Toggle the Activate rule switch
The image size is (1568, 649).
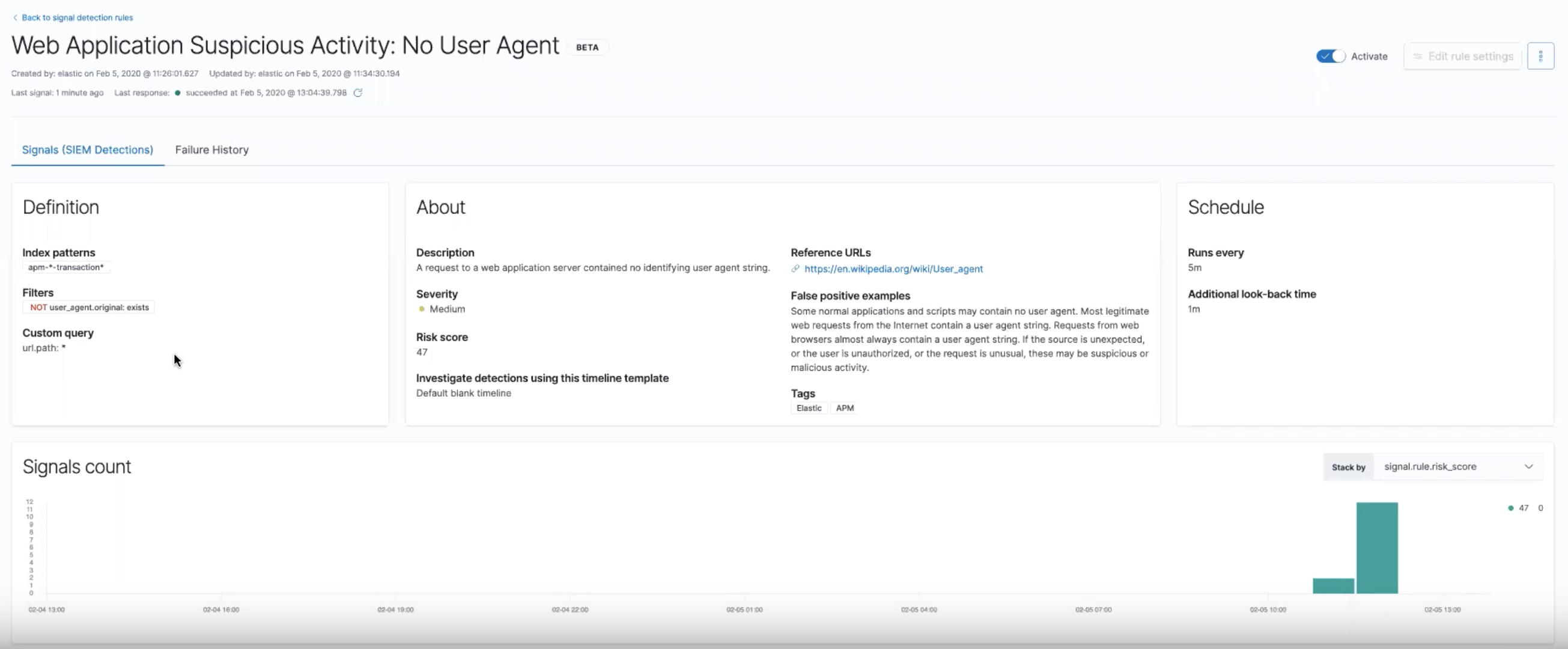[1331, 56]
